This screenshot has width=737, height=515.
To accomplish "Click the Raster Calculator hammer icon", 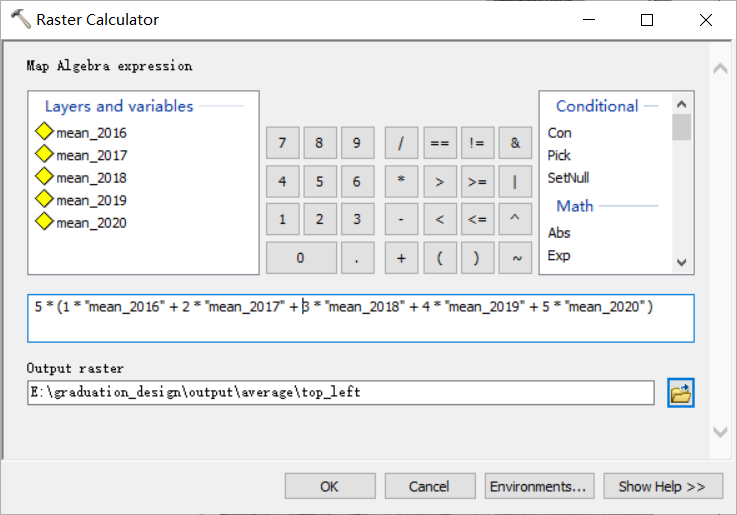I will (x=20, y=19).
